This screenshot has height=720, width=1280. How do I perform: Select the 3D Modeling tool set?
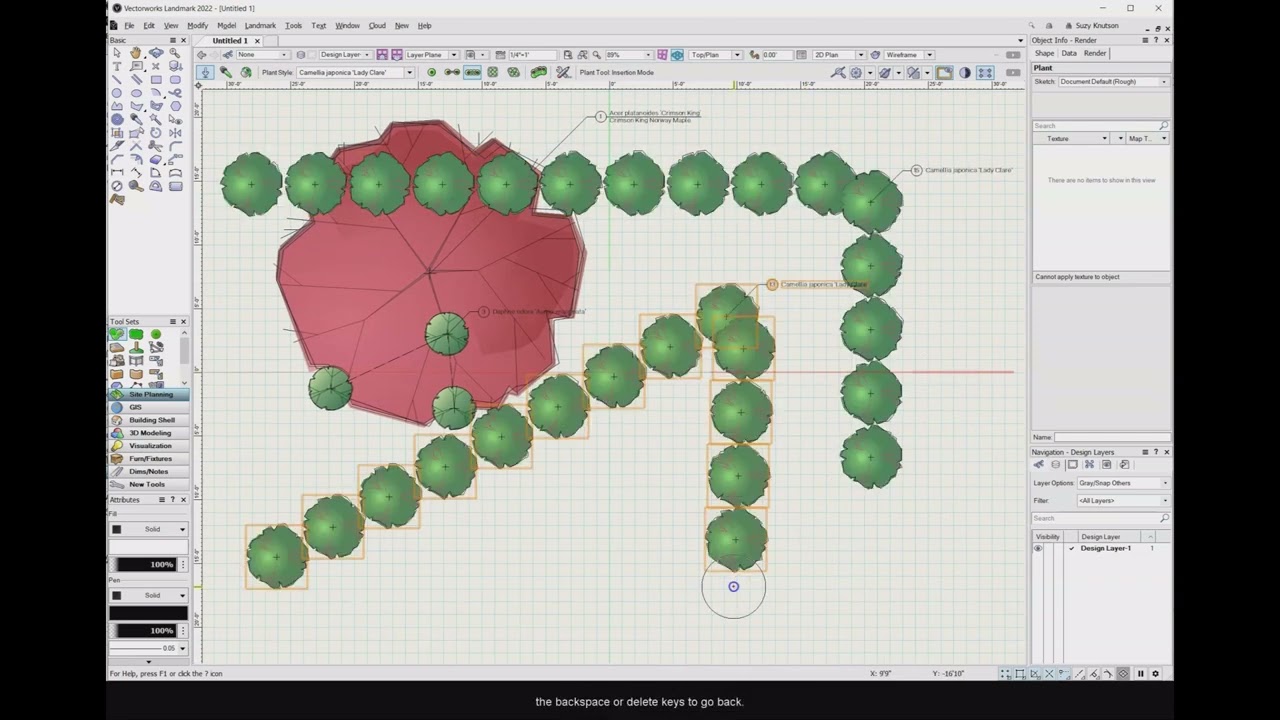(148, 433)
